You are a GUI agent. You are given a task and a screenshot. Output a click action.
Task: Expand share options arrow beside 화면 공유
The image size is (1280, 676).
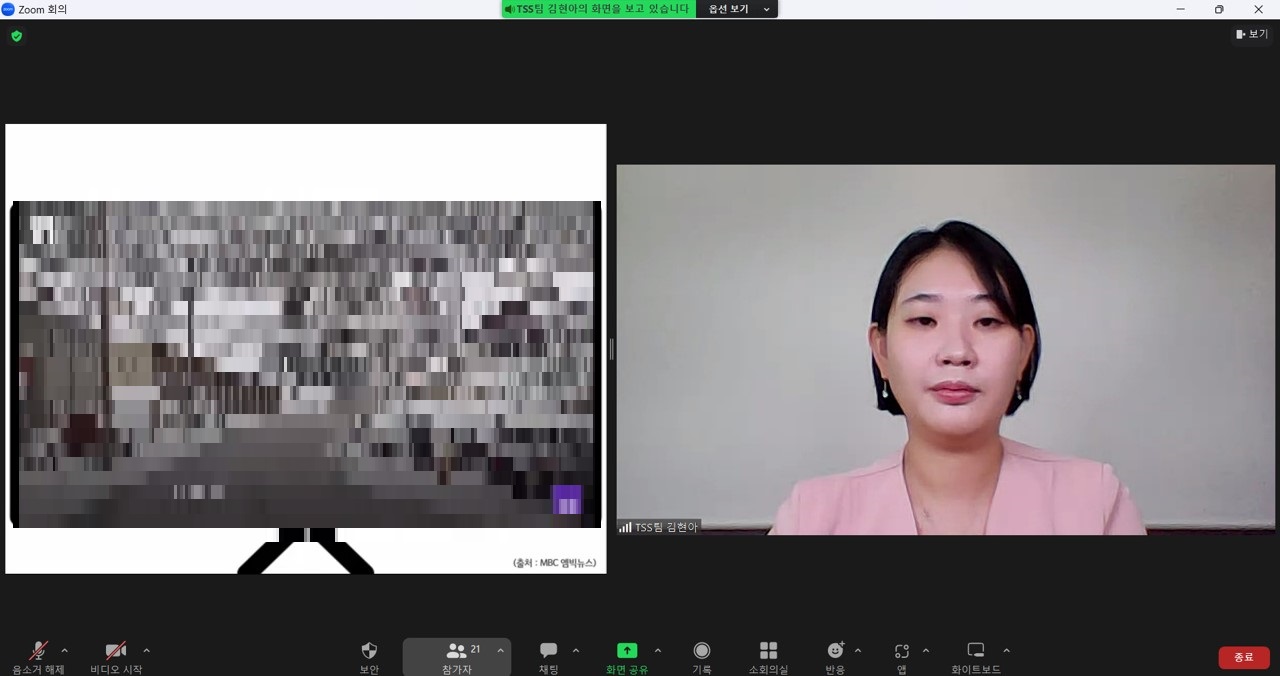(657, 651)
